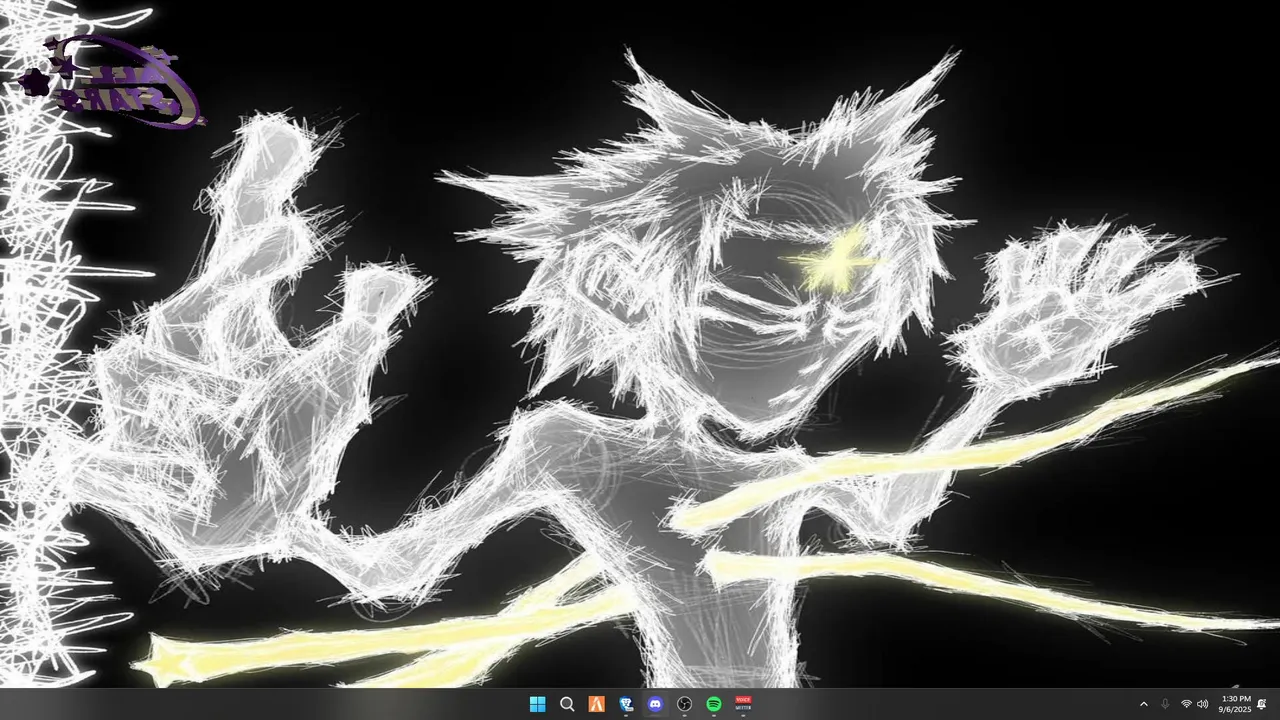Open the Brave browser taskbar icon

[626, 704]
